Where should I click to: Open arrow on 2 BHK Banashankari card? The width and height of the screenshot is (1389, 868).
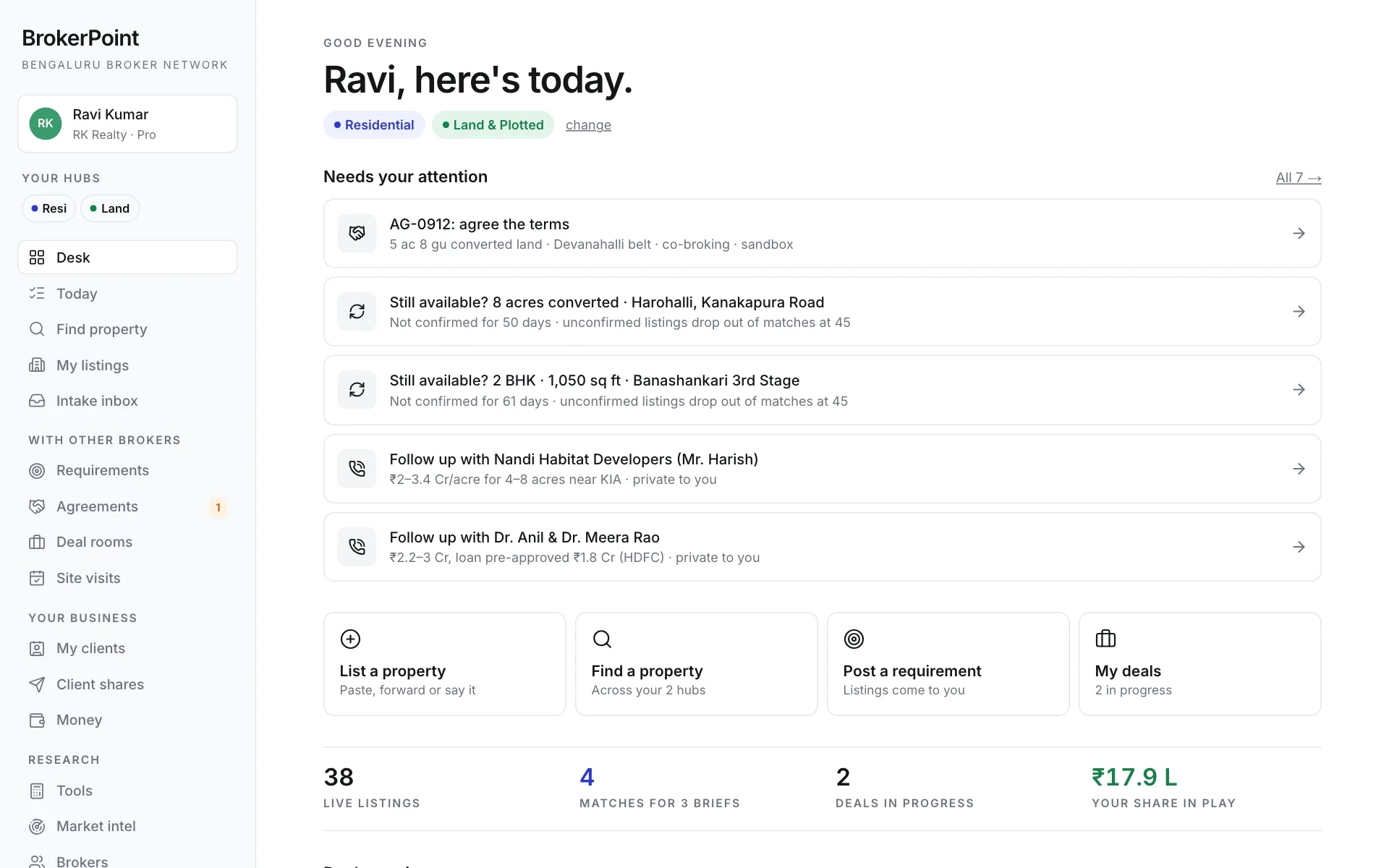coord(1299,390)
